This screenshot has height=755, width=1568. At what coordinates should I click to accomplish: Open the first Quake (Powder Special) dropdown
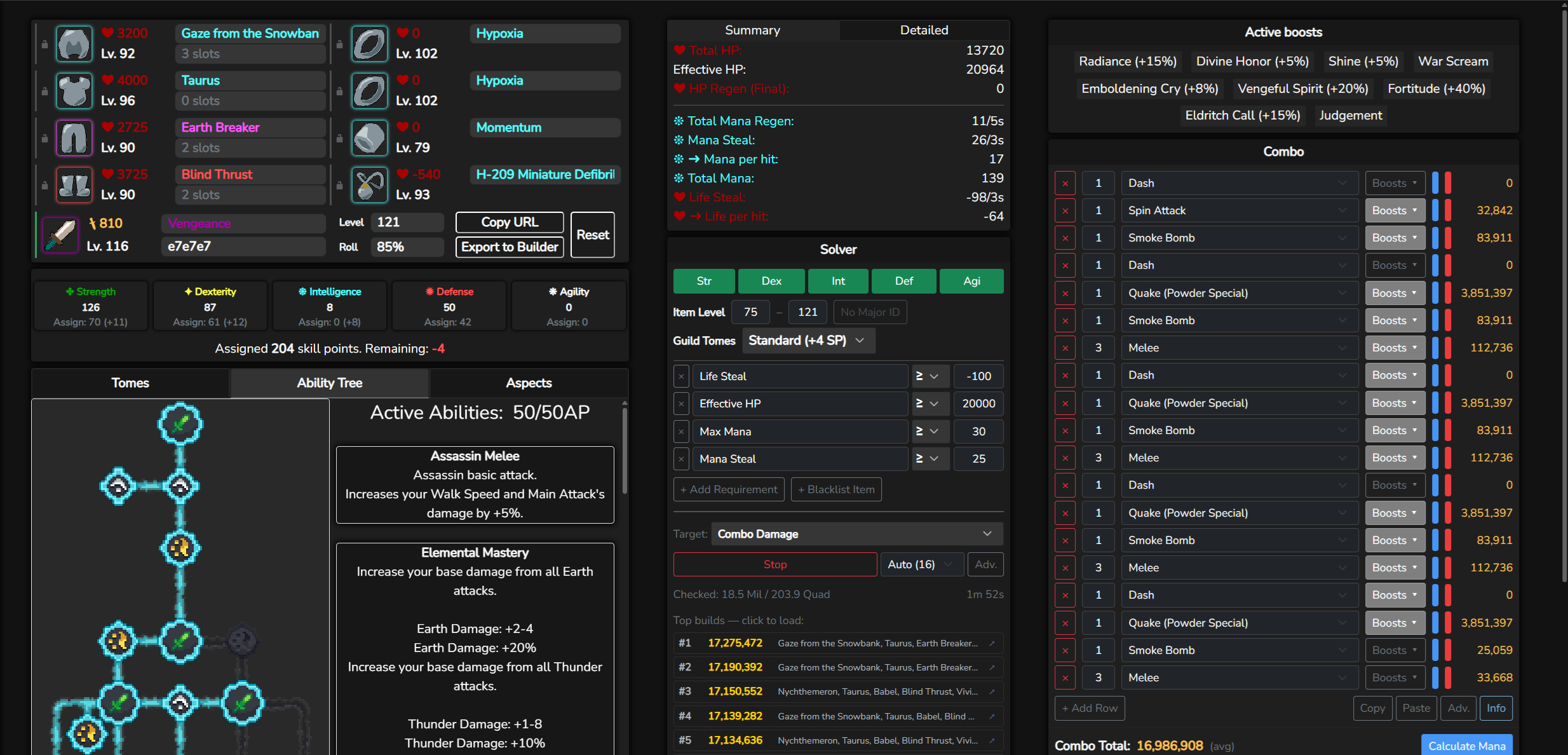1240,293
